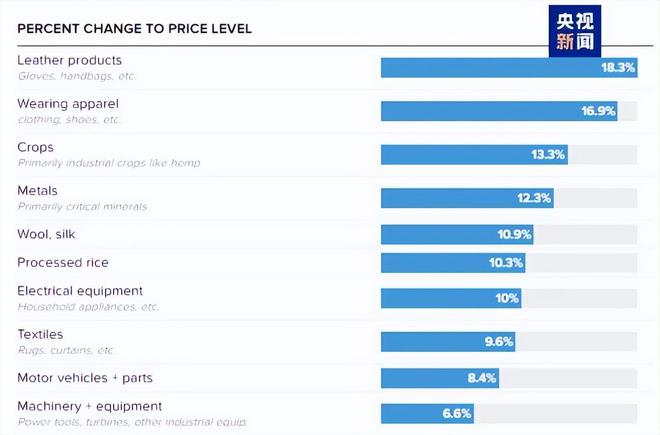The height and width of the screenshot is (435, 660).
Task: Select the Leather products label
Action: [x=69, y=60]
